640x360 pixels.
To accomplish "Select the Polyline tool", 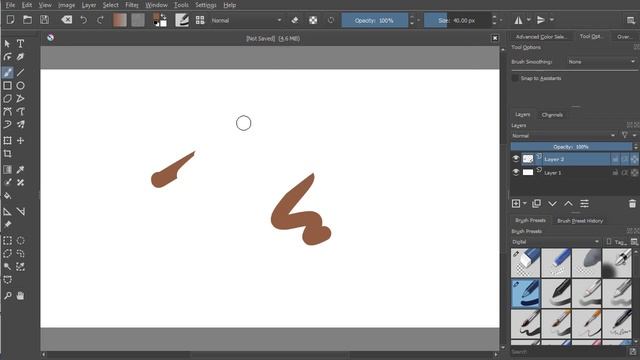I will [20, 99].
